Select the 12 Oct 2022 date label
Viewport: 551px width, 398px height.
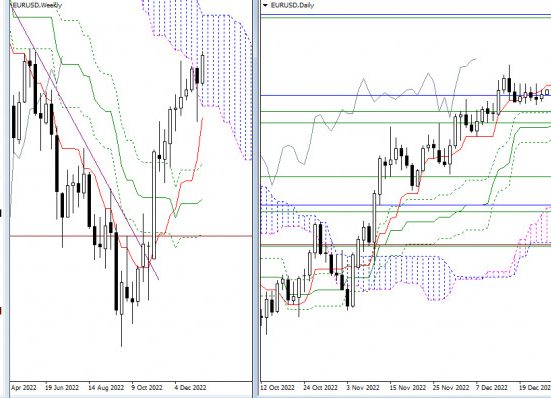[278, 387]
